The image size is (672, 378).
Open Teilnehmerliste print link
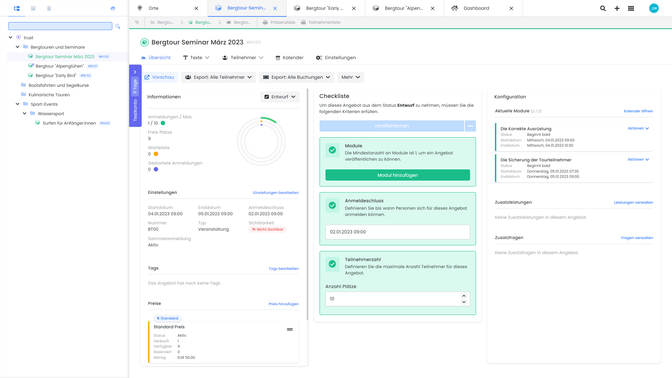click(321, 22)
